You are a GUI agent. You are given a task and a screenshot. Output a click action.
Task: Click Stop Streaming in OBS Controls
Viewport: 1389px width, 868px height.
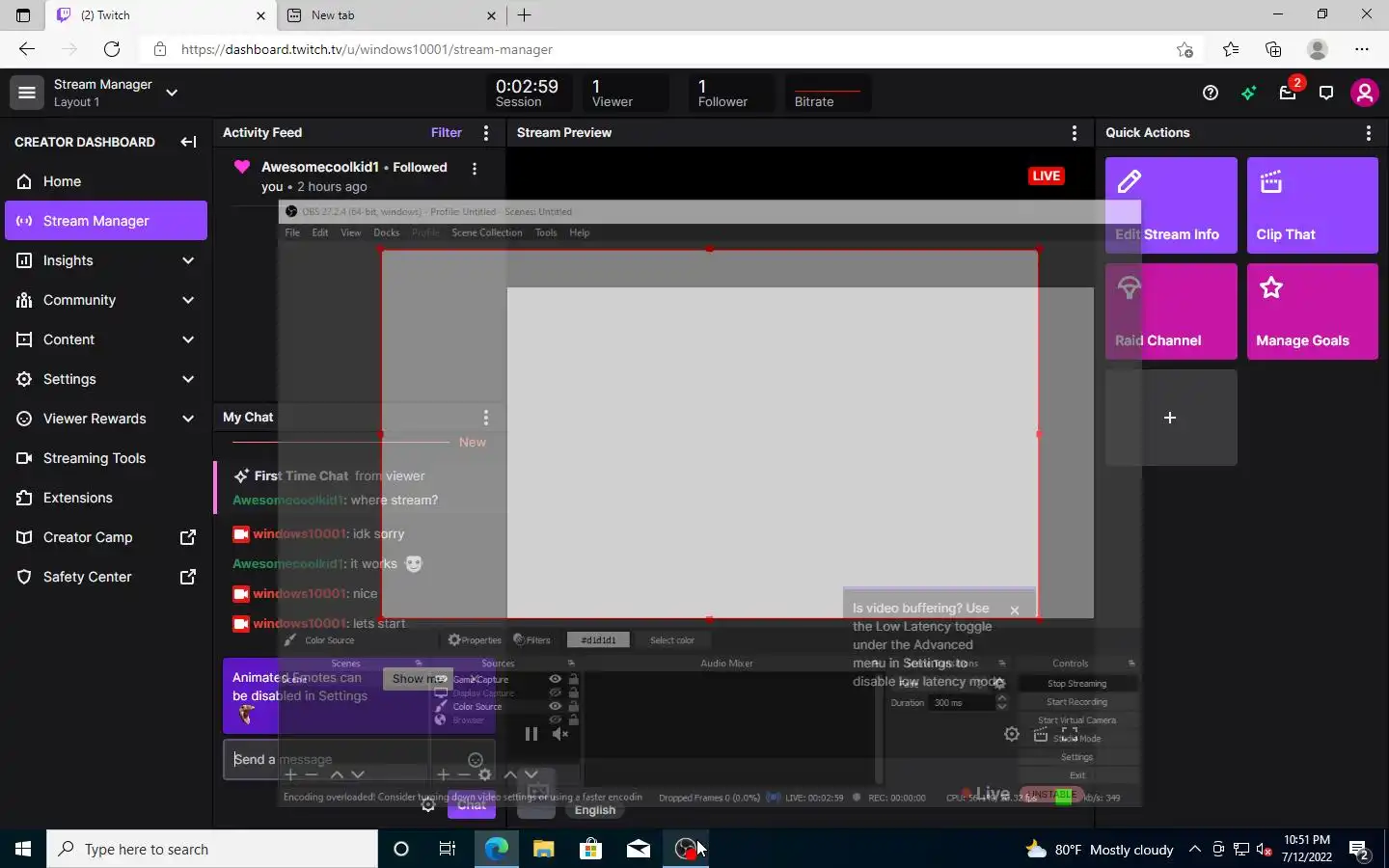click(1077, 684)
